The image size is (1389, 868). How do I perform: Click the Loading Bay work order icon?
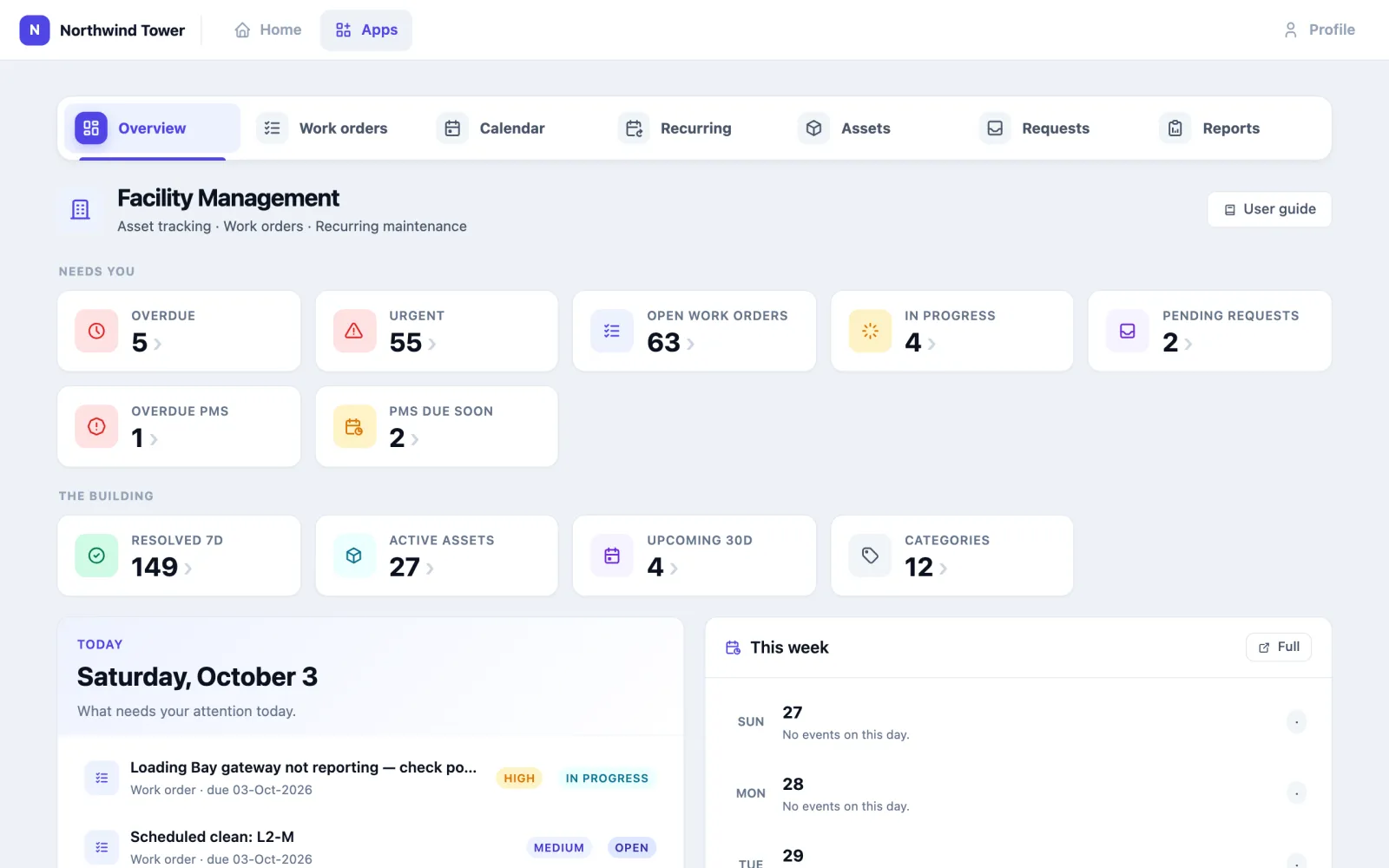(102, 778)
